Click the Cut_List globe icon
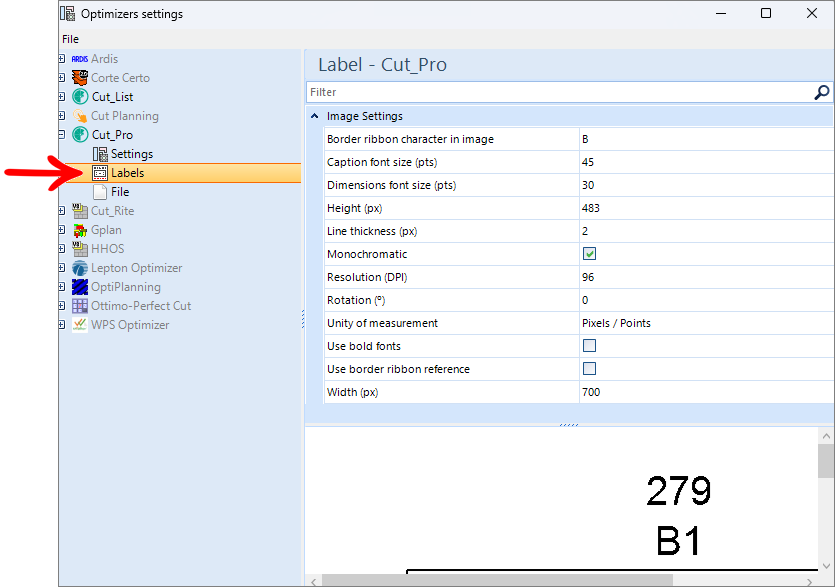Image resolution: width=835 pixels, height=587 pixels. click(x=80, y=96)
